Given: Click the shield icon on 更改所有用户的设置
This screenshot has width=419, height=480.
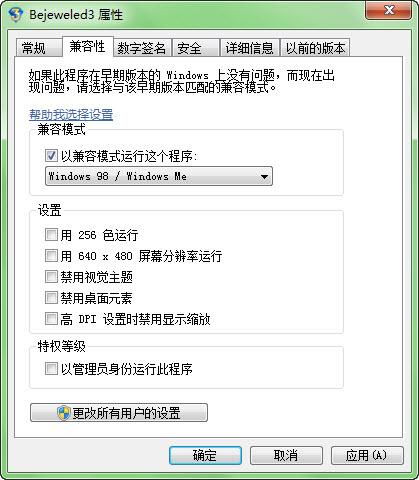Looking at the screenshot, I should 64,413.
